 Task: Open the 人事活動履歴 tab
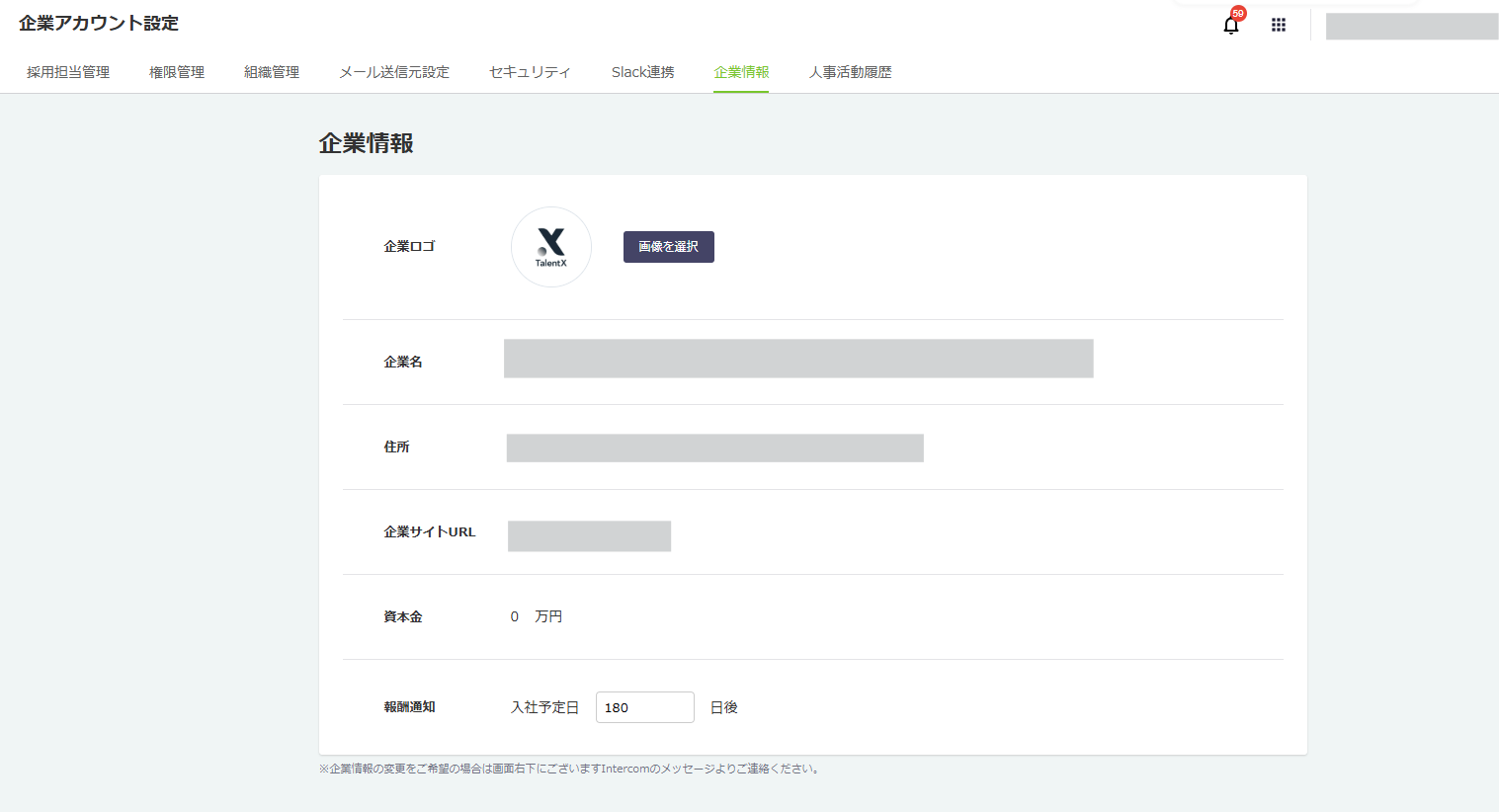tap(850, 72)
